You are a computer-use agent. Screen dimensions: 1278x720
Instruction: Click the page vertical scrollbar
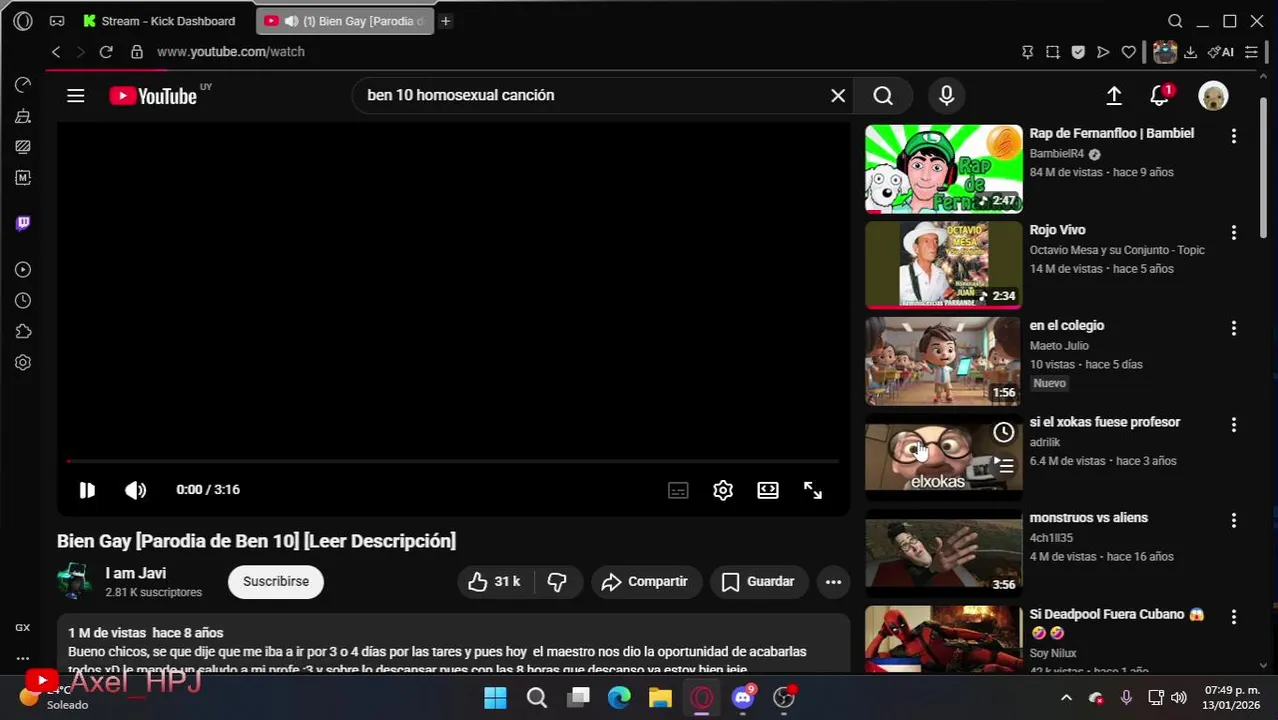(1264, 170)
